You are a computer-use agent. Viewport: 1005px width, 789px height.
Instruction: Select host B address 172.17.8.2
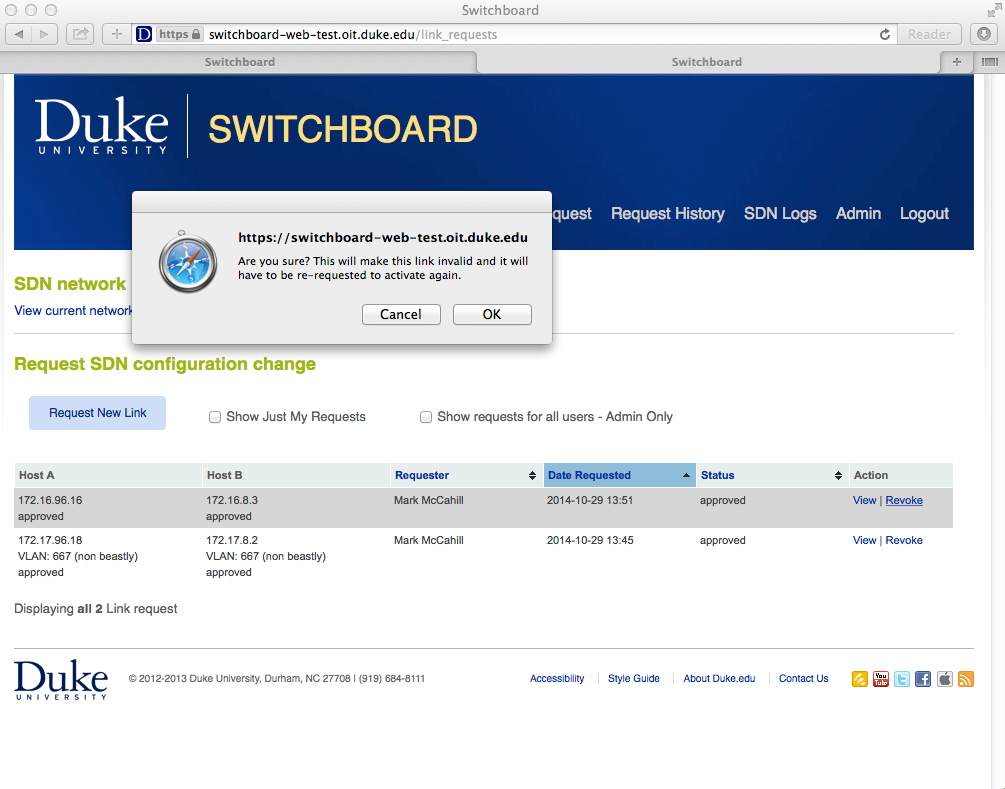coord(232,540)
